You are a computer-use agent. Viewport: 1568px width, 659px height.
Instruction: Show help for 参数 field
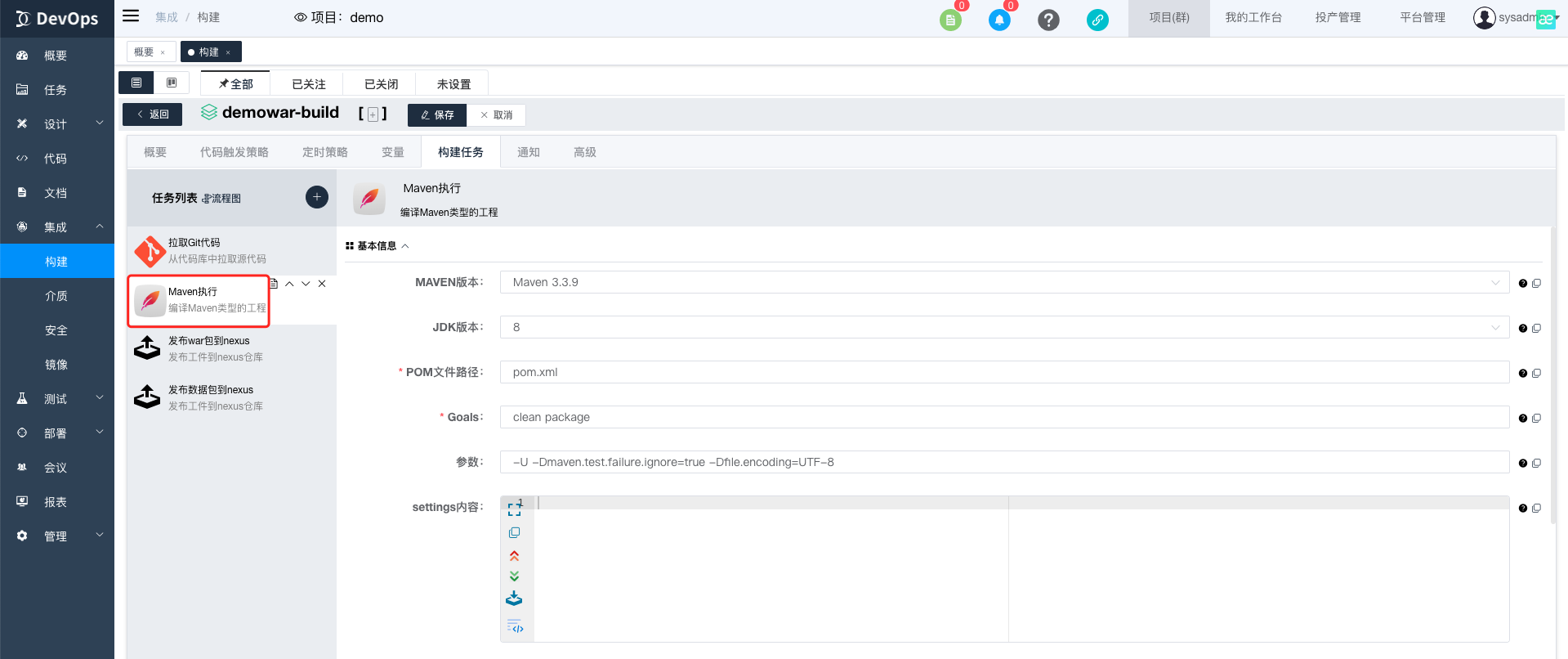tap(1523, 464)
